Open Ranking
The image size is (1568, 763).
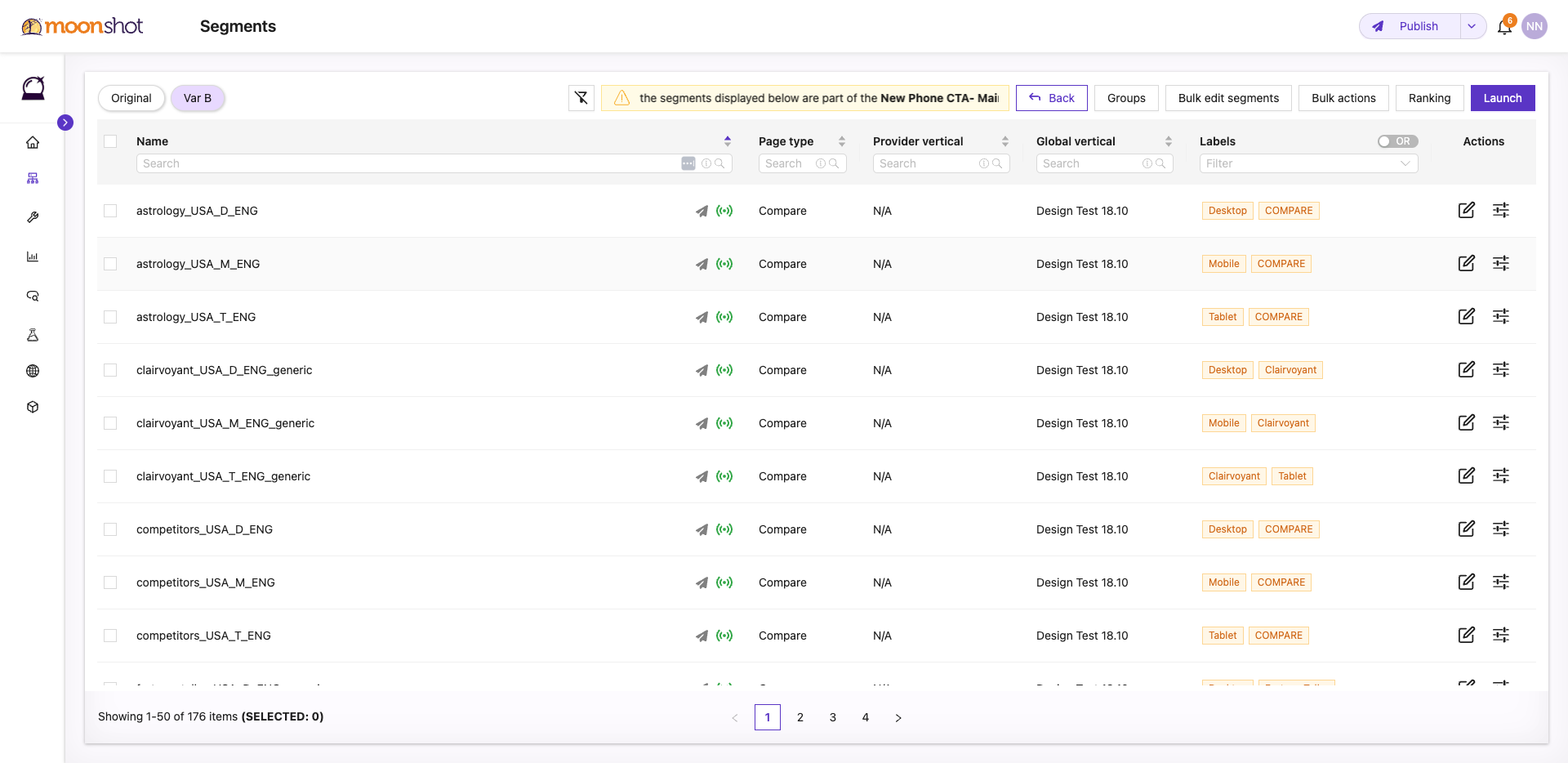(1429, 98)
